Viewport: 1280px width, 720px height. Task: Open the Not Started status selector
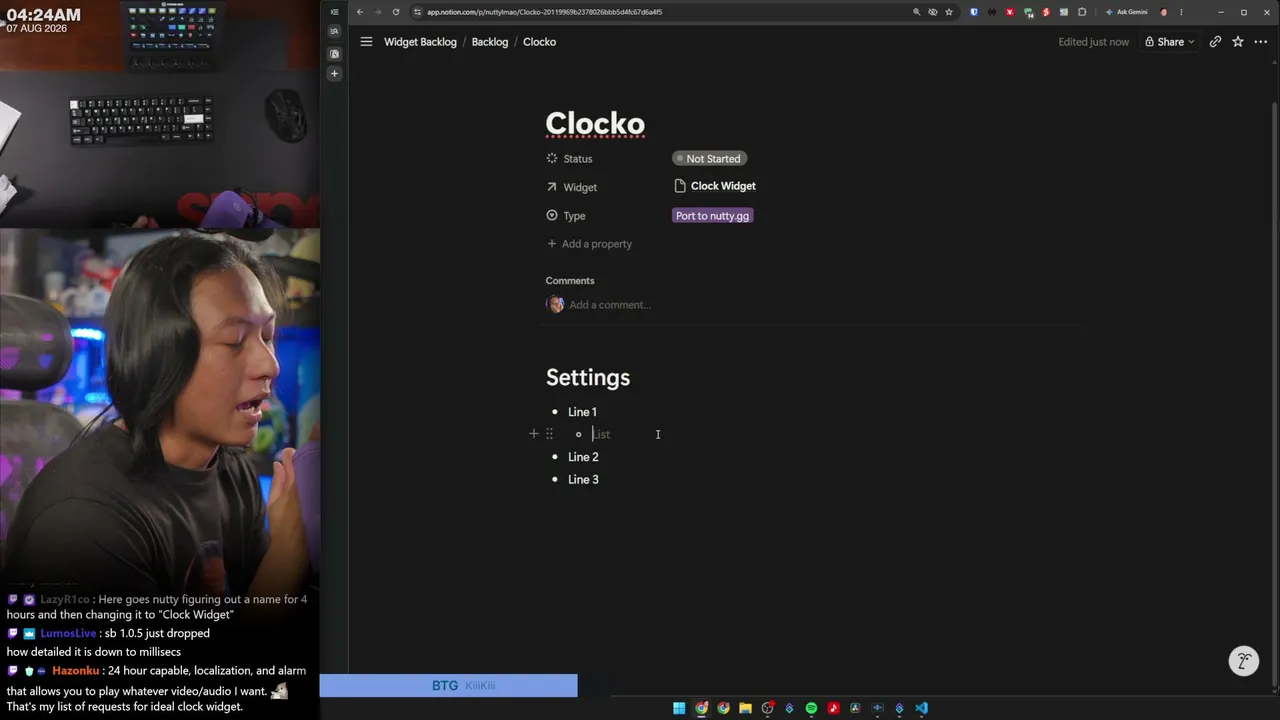pos(710,158)
